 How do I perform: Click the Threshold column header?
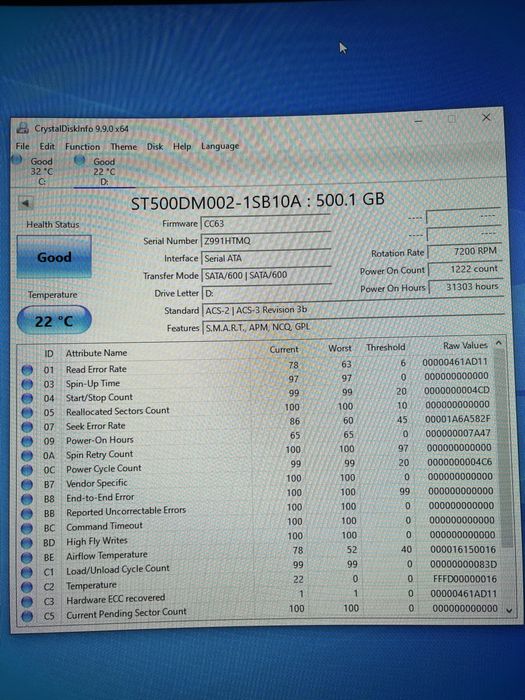click(x=386, y=347)
